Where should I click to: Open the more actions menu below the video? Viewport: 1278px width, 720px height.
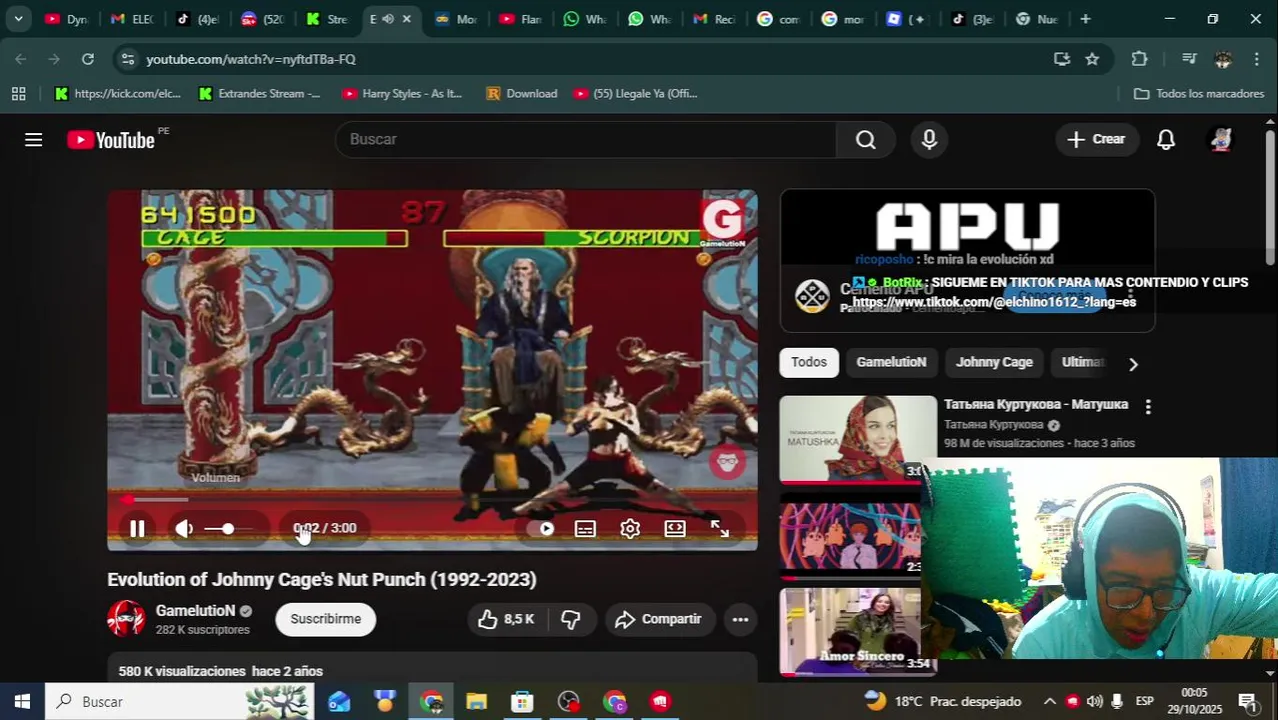click(x=740, y=619)
